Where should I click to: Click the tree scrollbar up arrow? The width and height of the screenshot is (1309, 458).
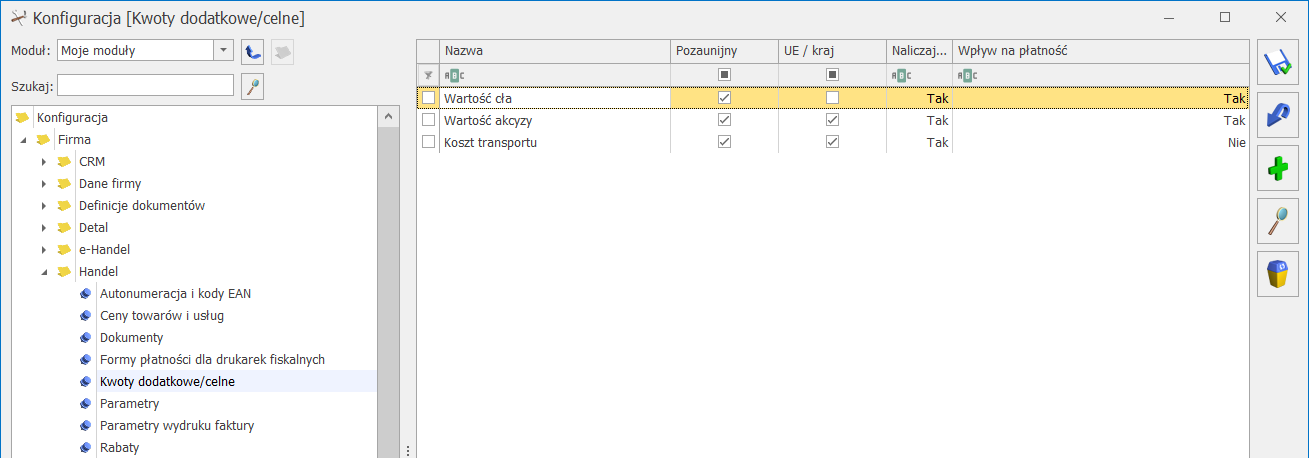(388, 117)
